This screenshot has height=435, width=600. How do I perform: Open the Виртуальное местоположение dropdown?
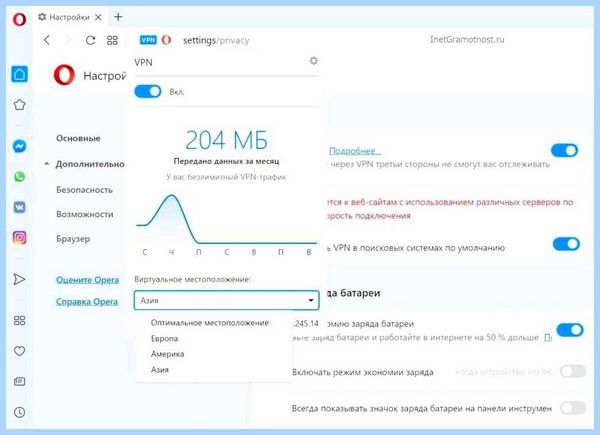[227, 300]
